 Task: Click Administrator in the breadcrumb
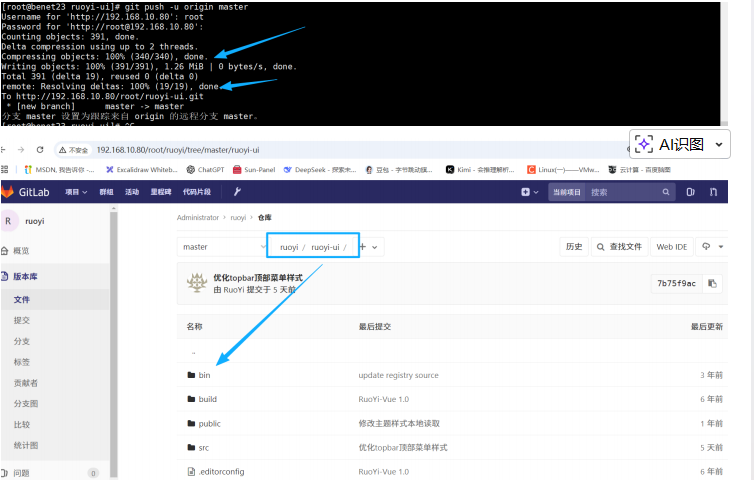pyautogui.click(x=198, y=217)
